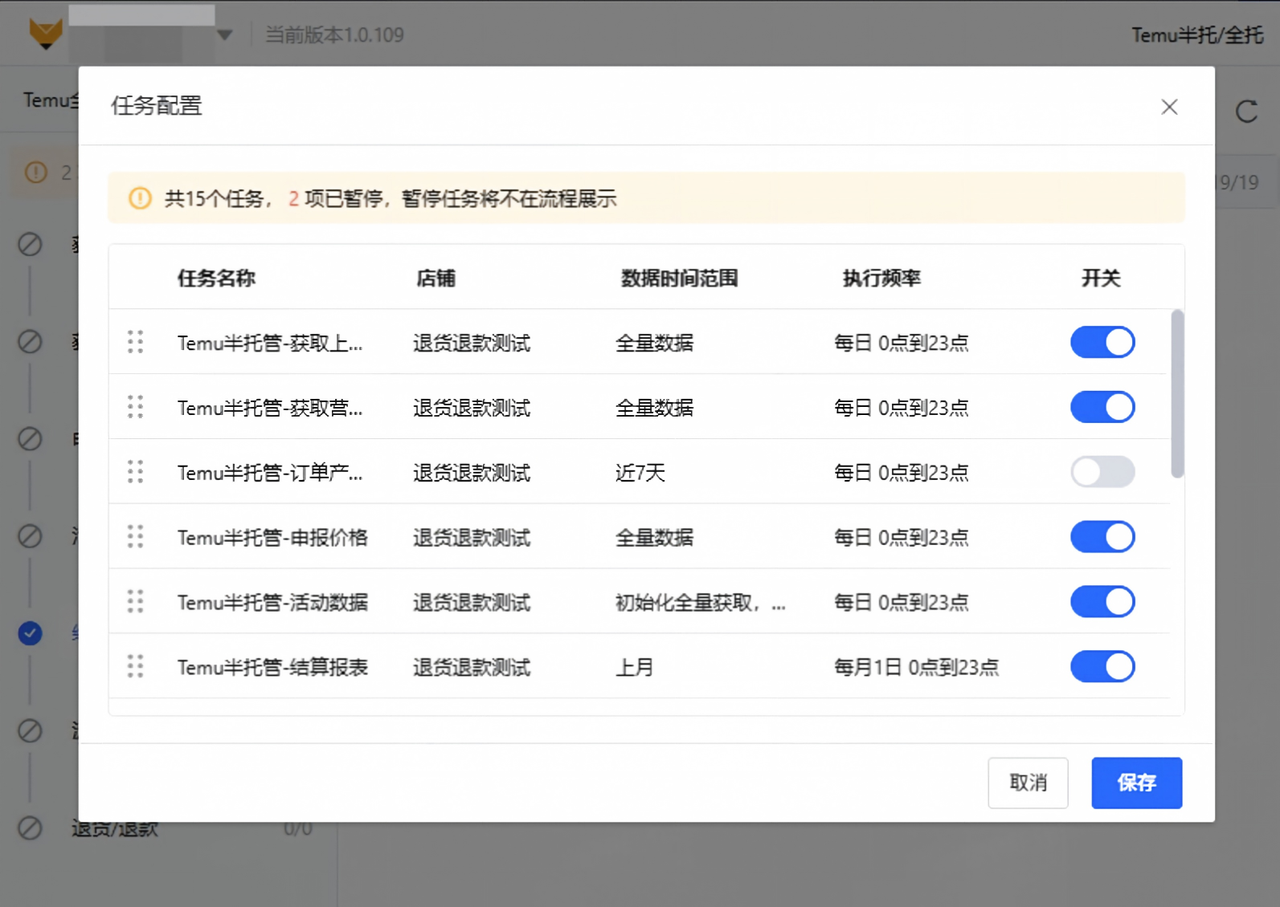The image size is (1280, 907).
Task: Click the 上月 data range cell
Action: tap(635, 667)
